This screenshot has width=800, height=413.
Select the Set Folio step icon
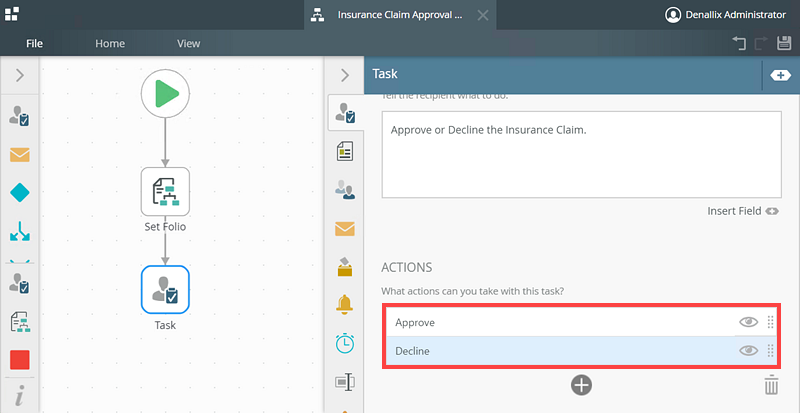tap(165, 191)
